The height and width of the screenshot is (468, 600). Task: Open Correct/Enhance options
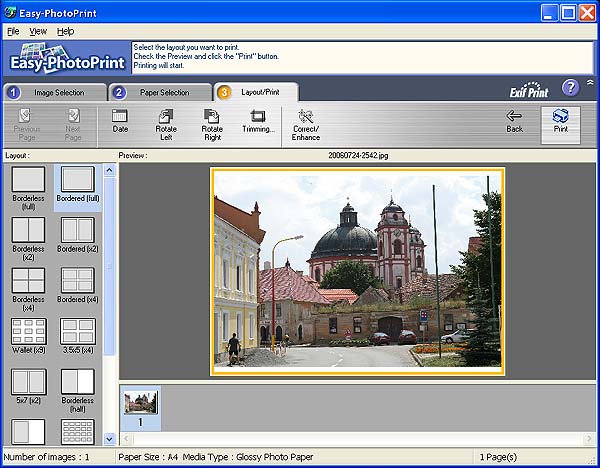pos(306,123)
